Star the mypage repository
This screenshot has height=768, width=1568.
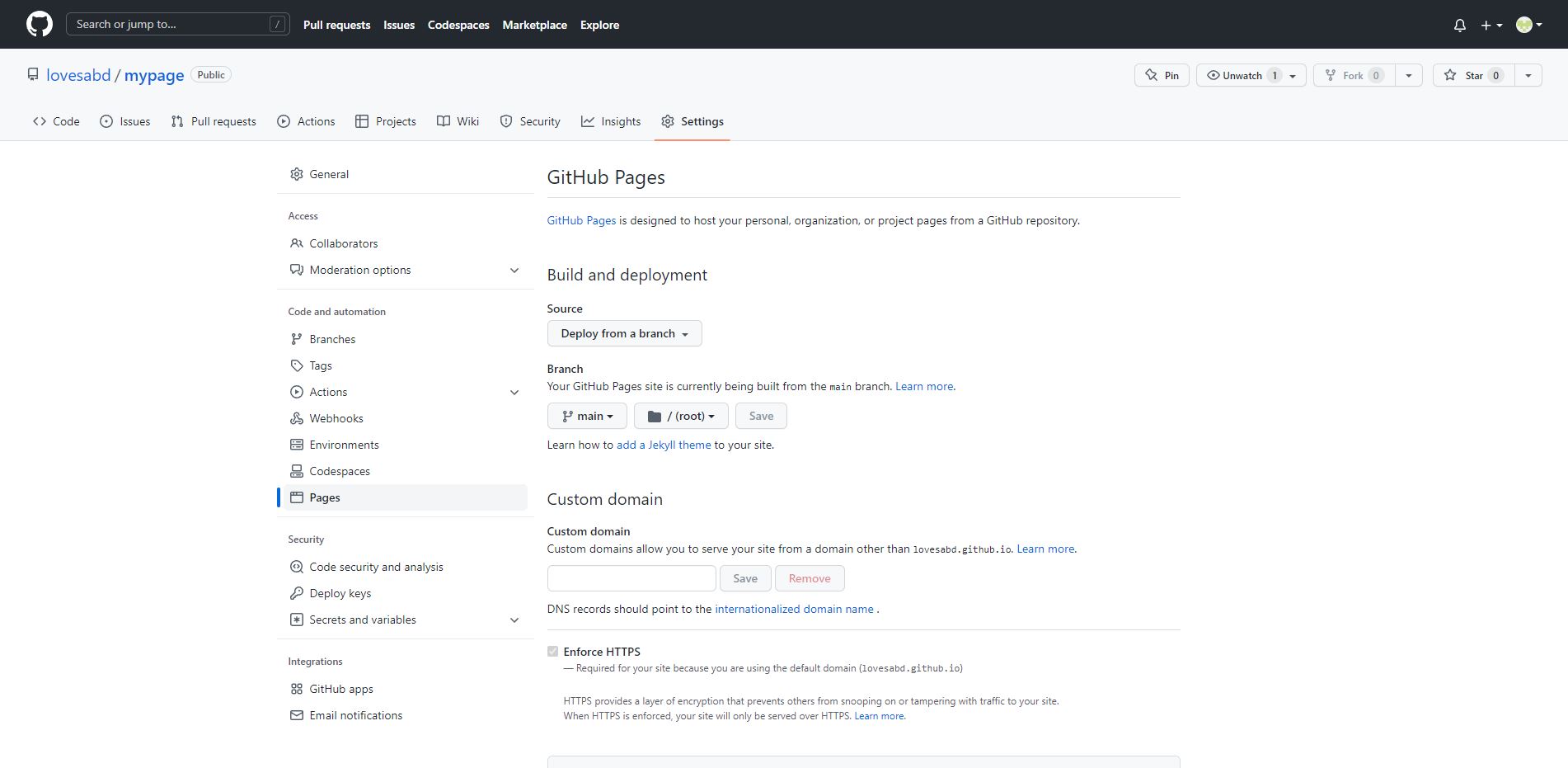1473,75
